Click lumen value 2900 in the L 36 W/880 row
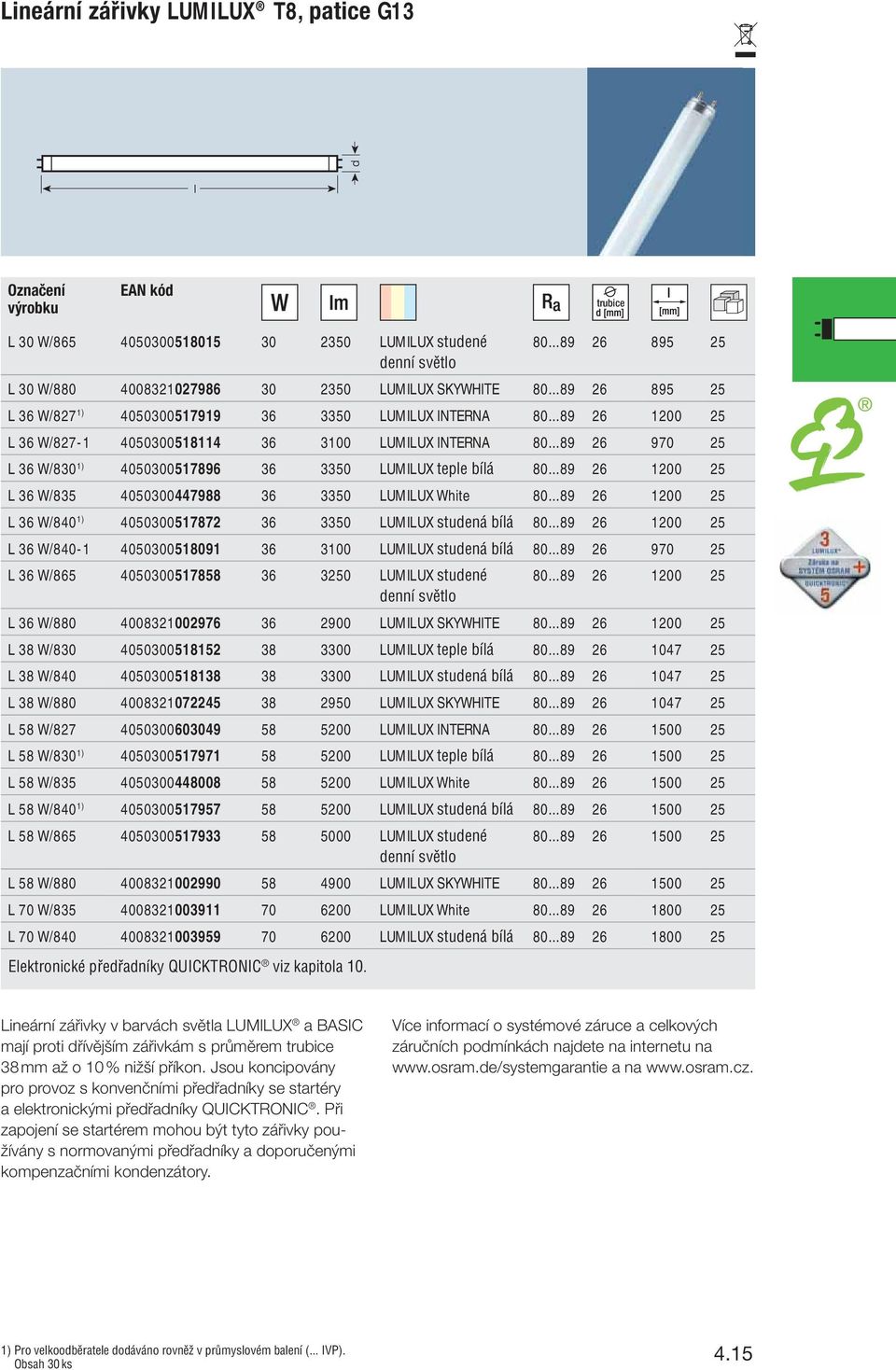Screen dimensions: 896x1370 click(x=336, y=623)
